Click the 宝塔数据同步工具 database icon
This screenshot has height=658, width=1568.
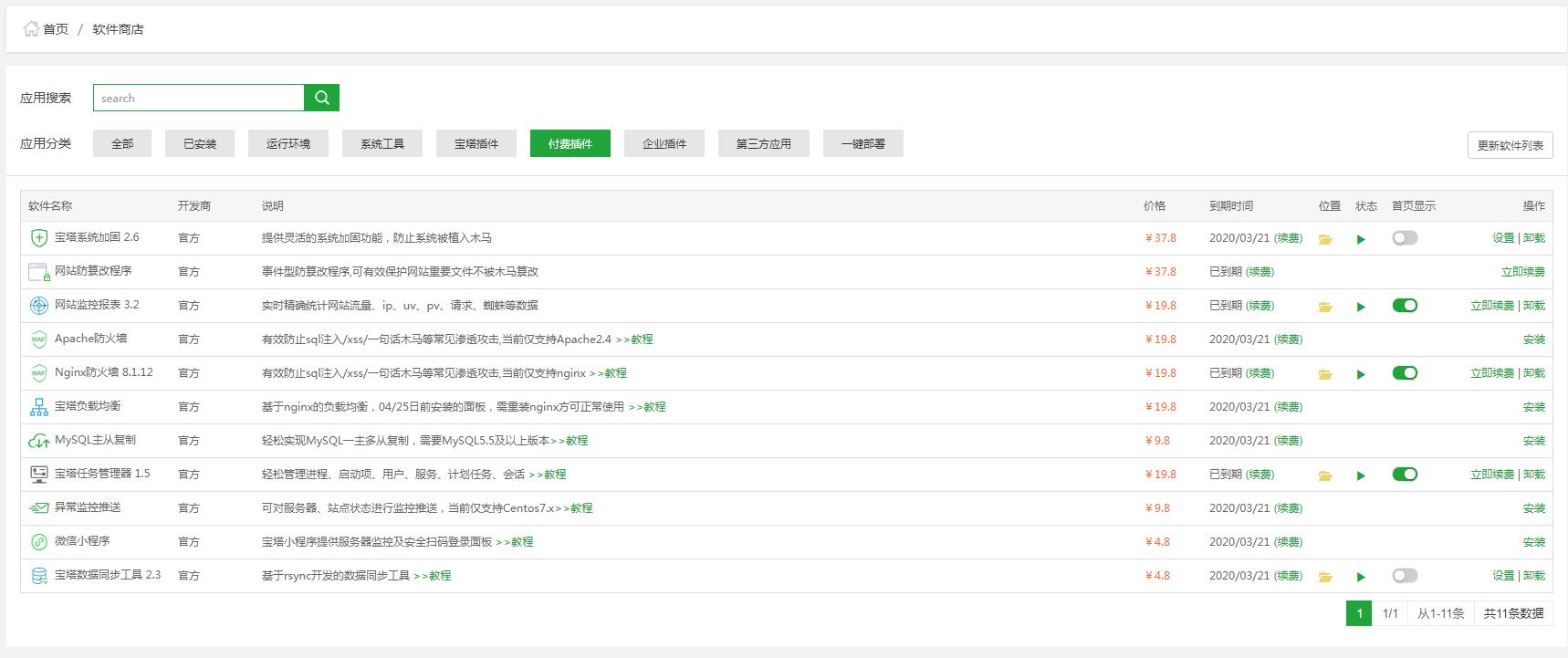point(39,576)
